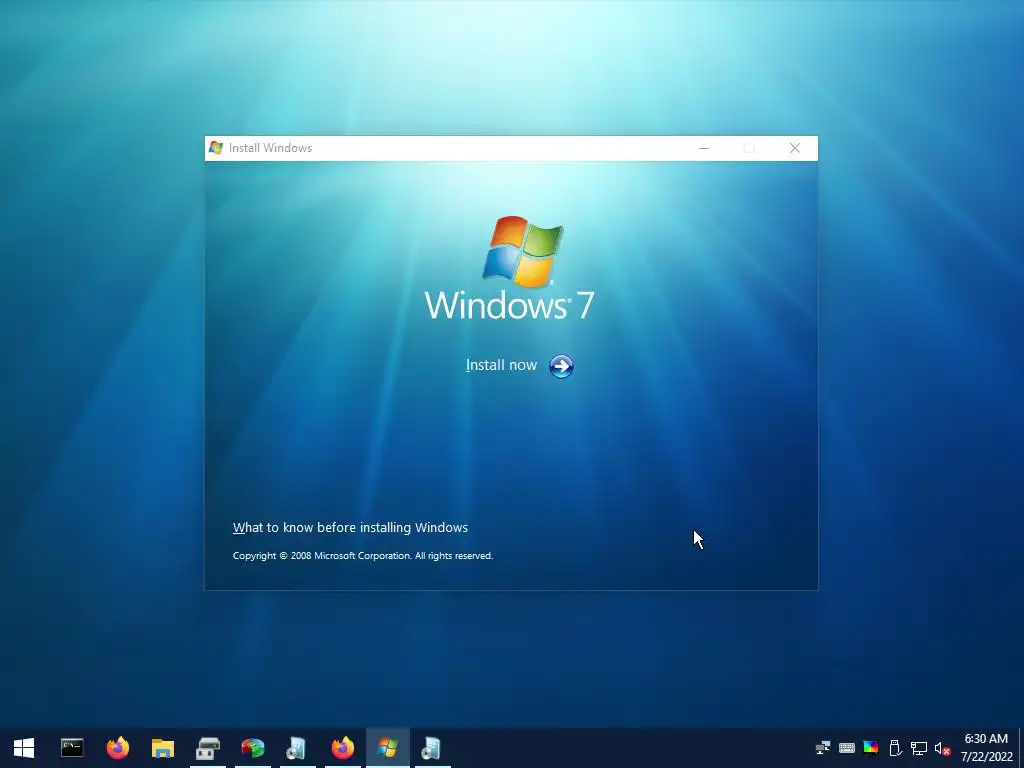This screenshot has width=1024, height=768.
Task: Open the disc setup icon beside the globe app
Action: point(297,748)
